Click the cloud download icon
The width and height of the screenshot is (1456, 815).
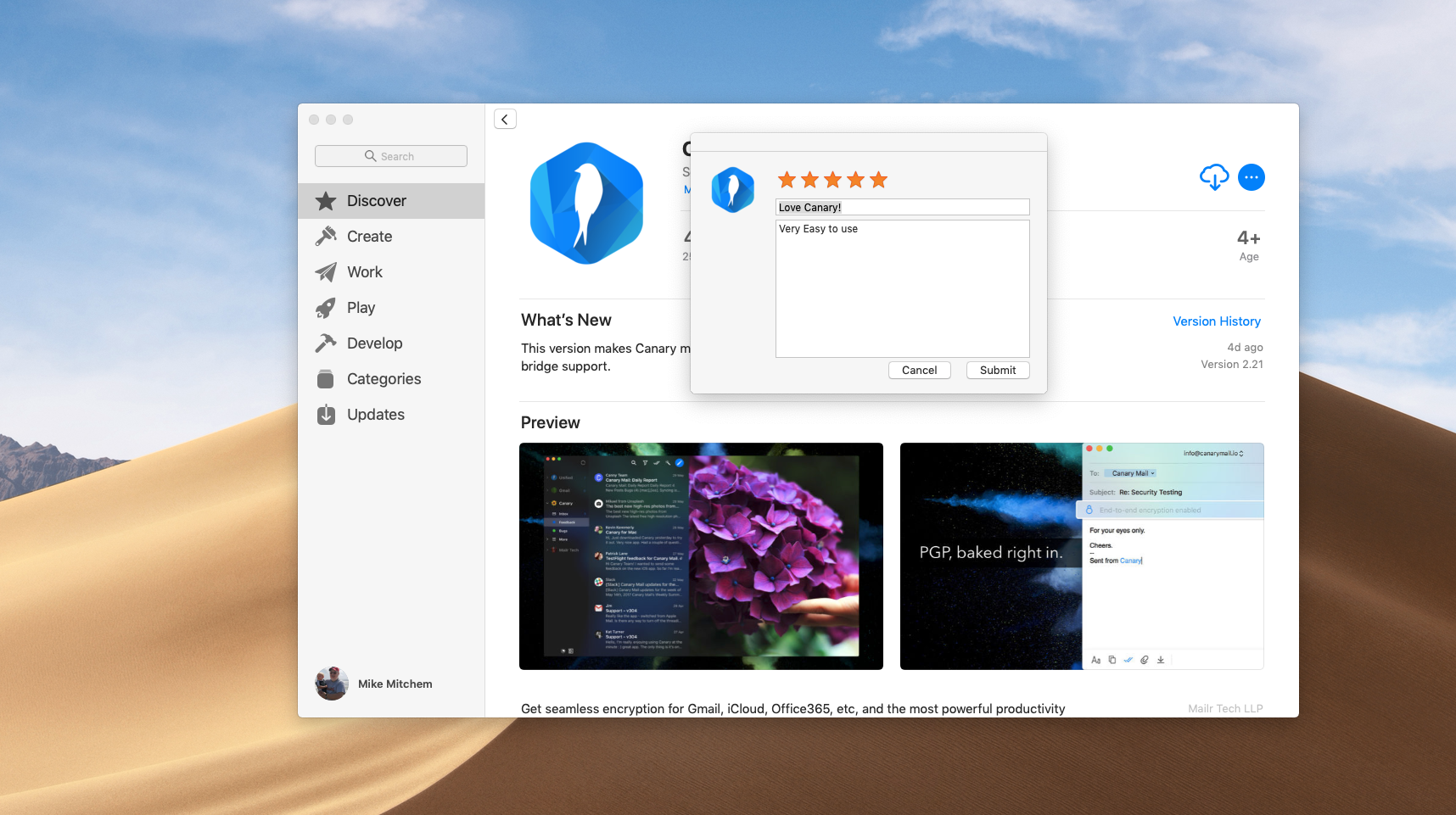[1214, 177]
